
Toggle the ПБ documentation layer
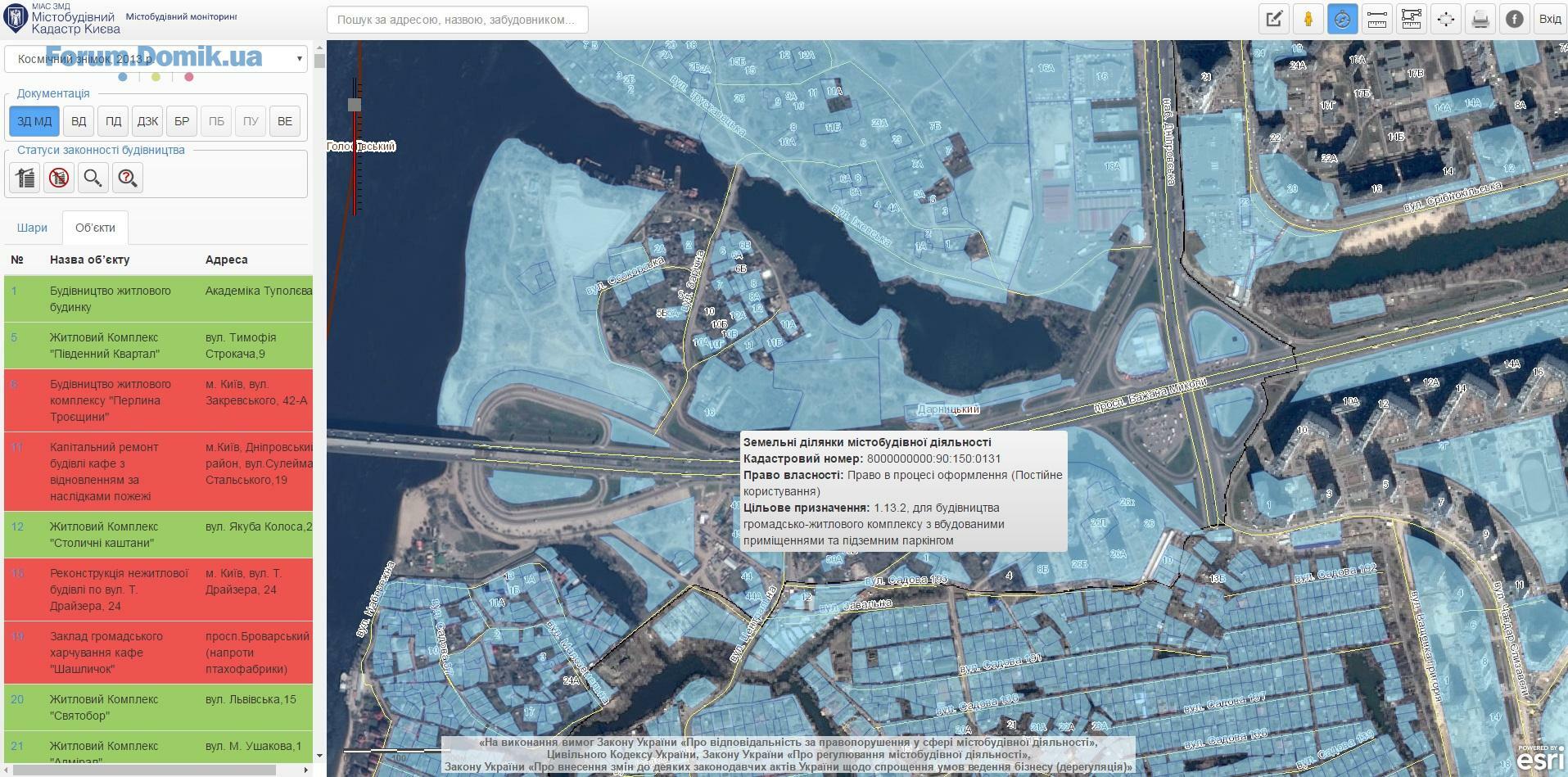(216, 121)
